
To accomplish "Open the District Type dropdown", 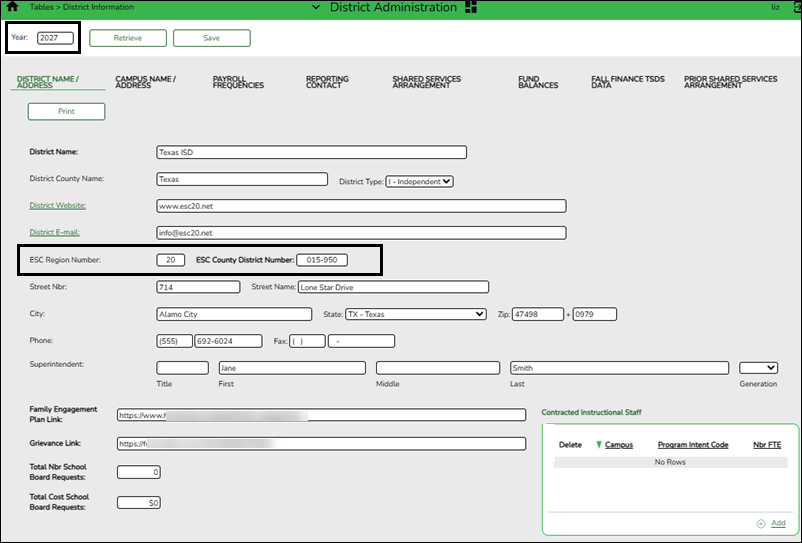I will [x=419, y=182].
